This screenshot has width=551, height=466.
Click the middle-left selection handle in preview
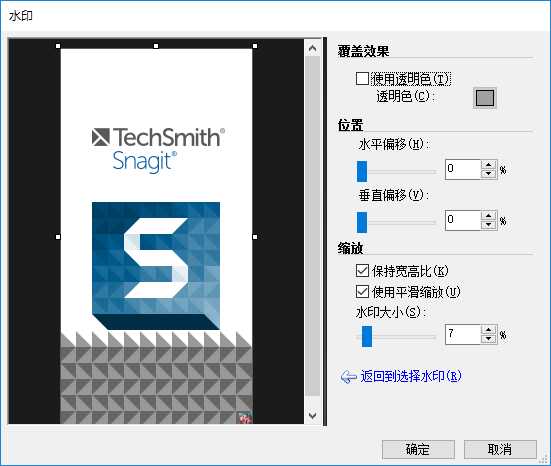[58, 237]
